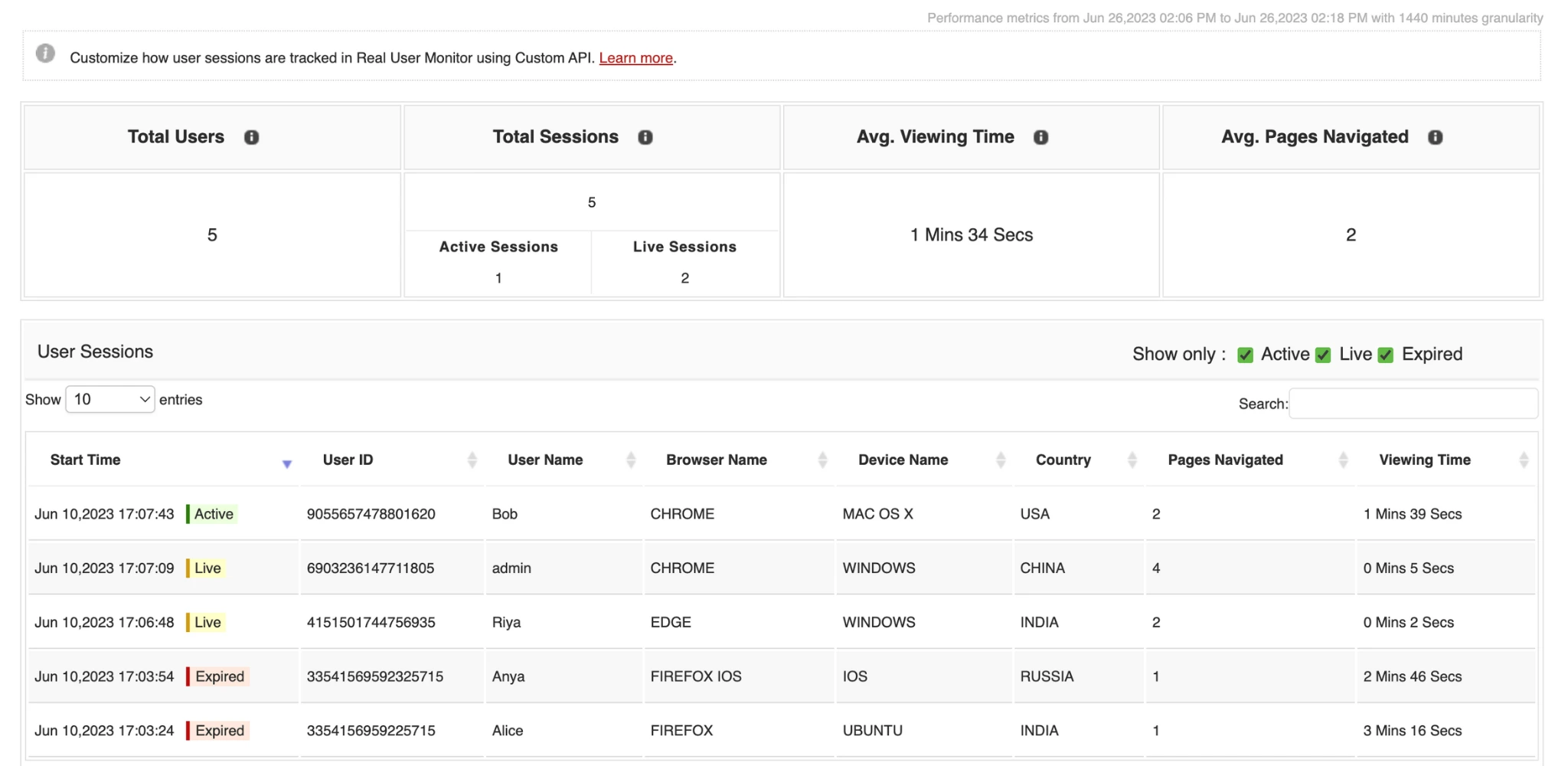Click the Active badge on Bob's session row
This screenshot has width=1568, height=766.
[x=211, y=514]
